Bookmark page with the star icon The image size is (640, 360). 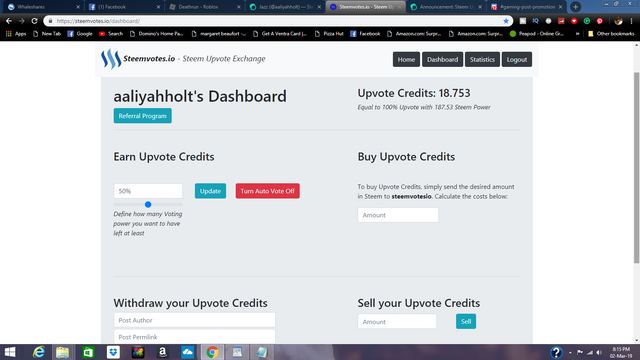(x=506, y=21)
